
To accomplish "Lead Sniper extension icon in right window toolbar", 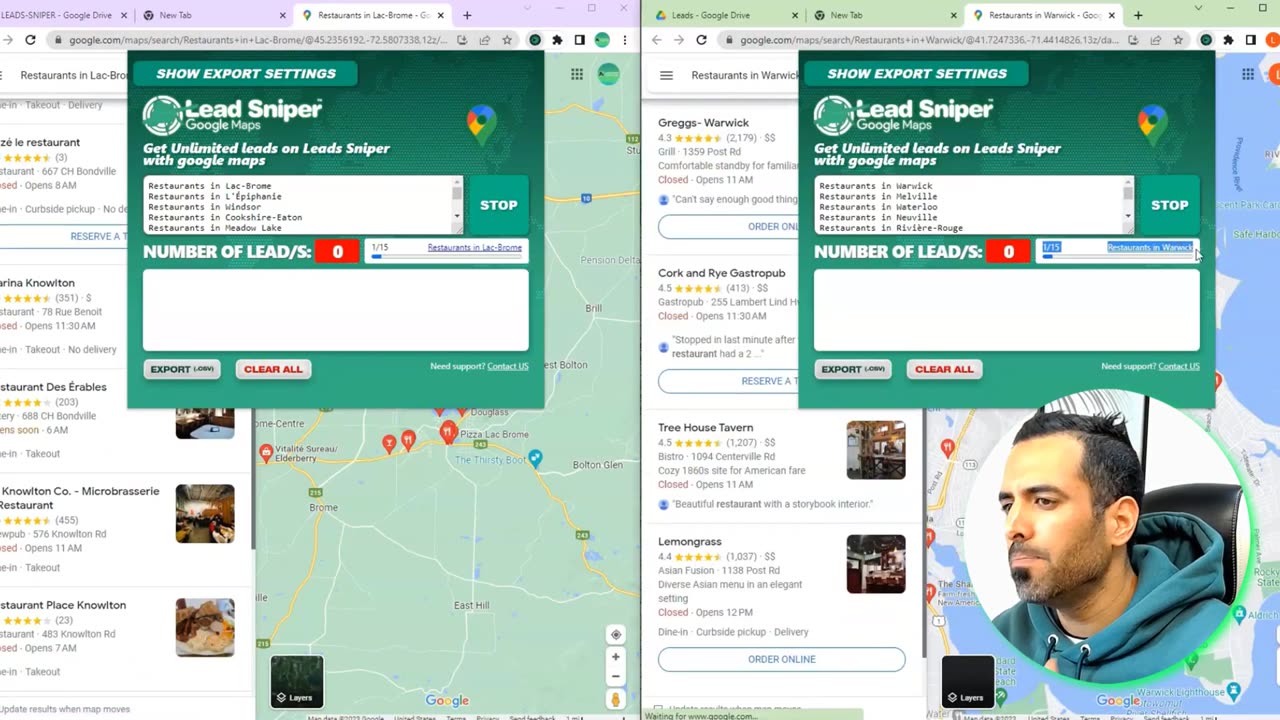I will tap(1206, 40).
